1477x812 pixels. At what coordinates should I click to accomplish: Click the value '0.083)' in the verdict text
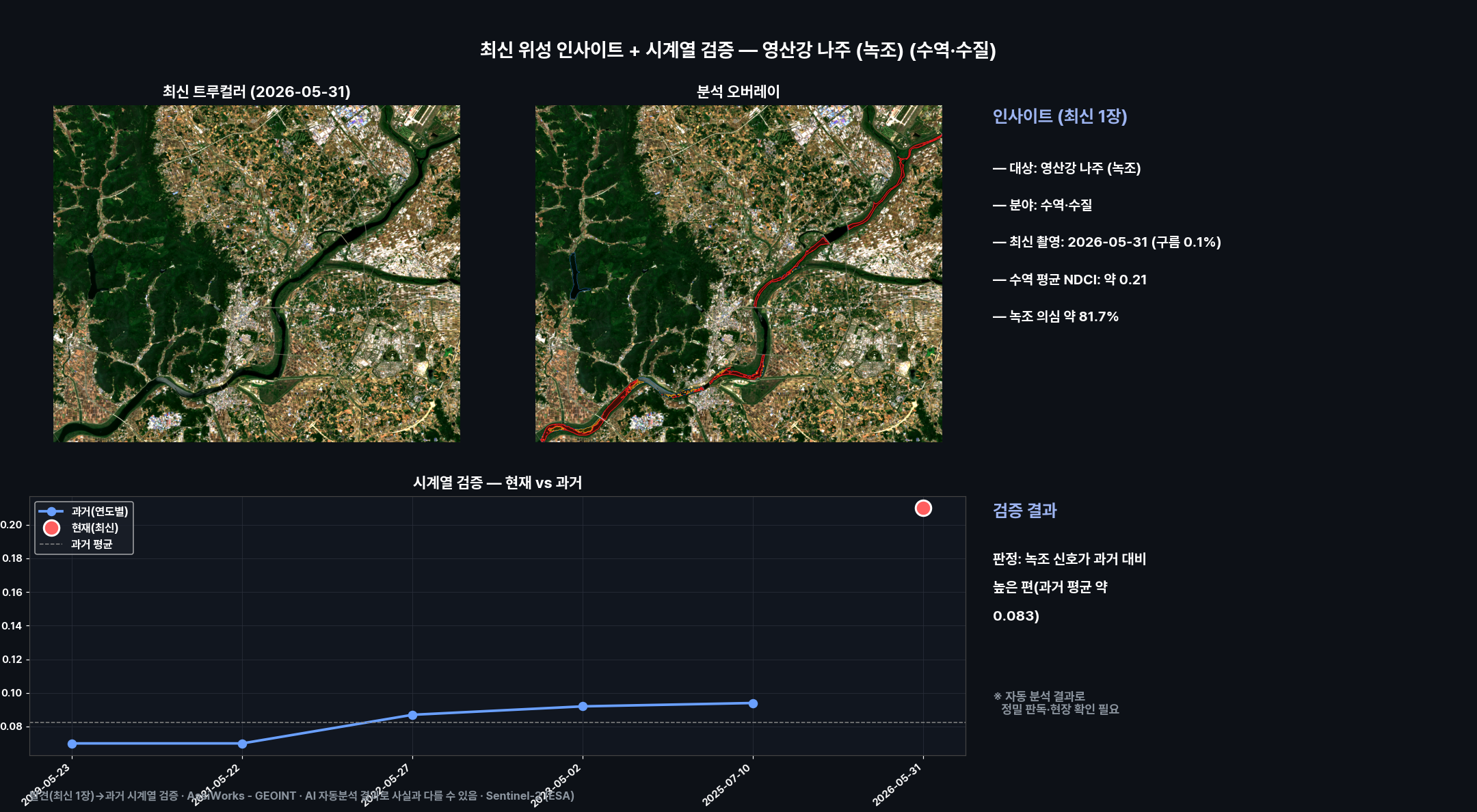click(x=1016, y=616)
